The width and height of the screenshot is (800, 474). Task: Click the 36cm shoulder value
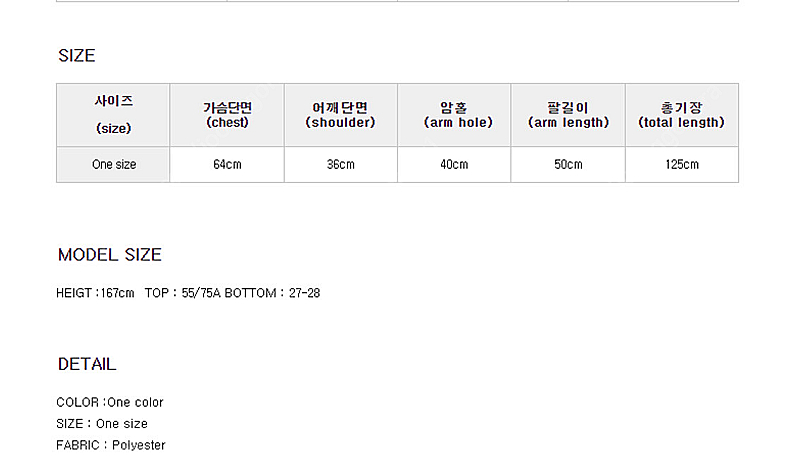point(340,164)
